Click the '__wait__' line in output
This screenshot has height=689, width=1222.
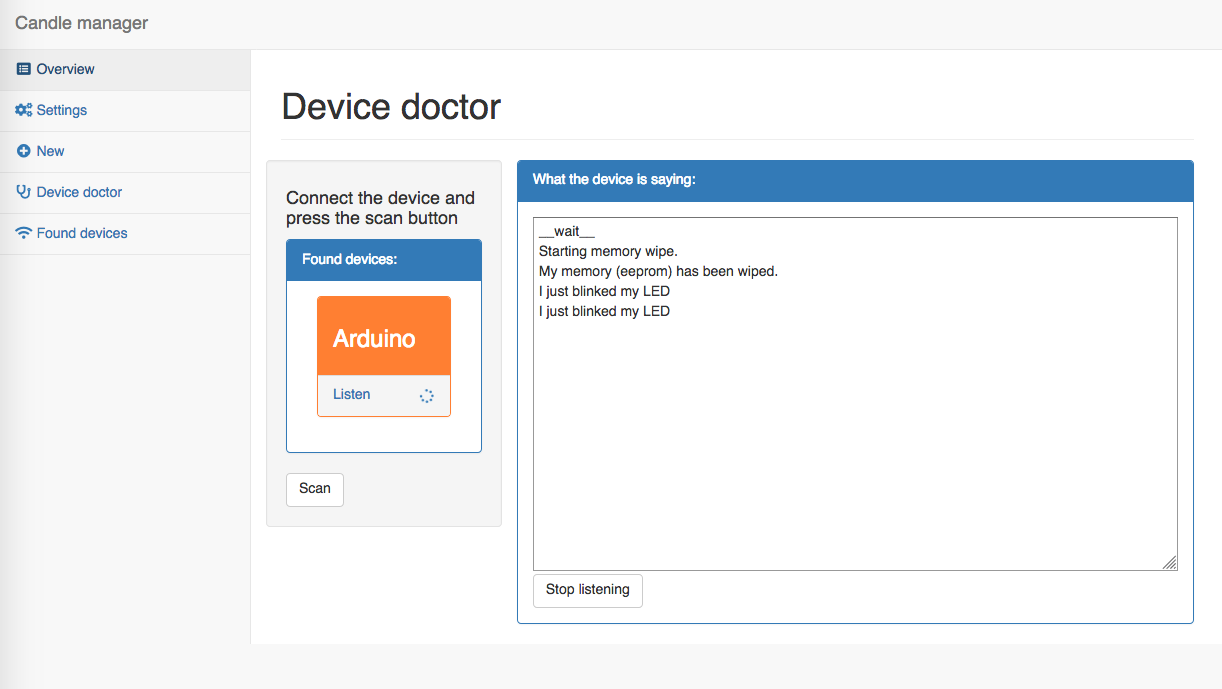[x=567, y=231]
